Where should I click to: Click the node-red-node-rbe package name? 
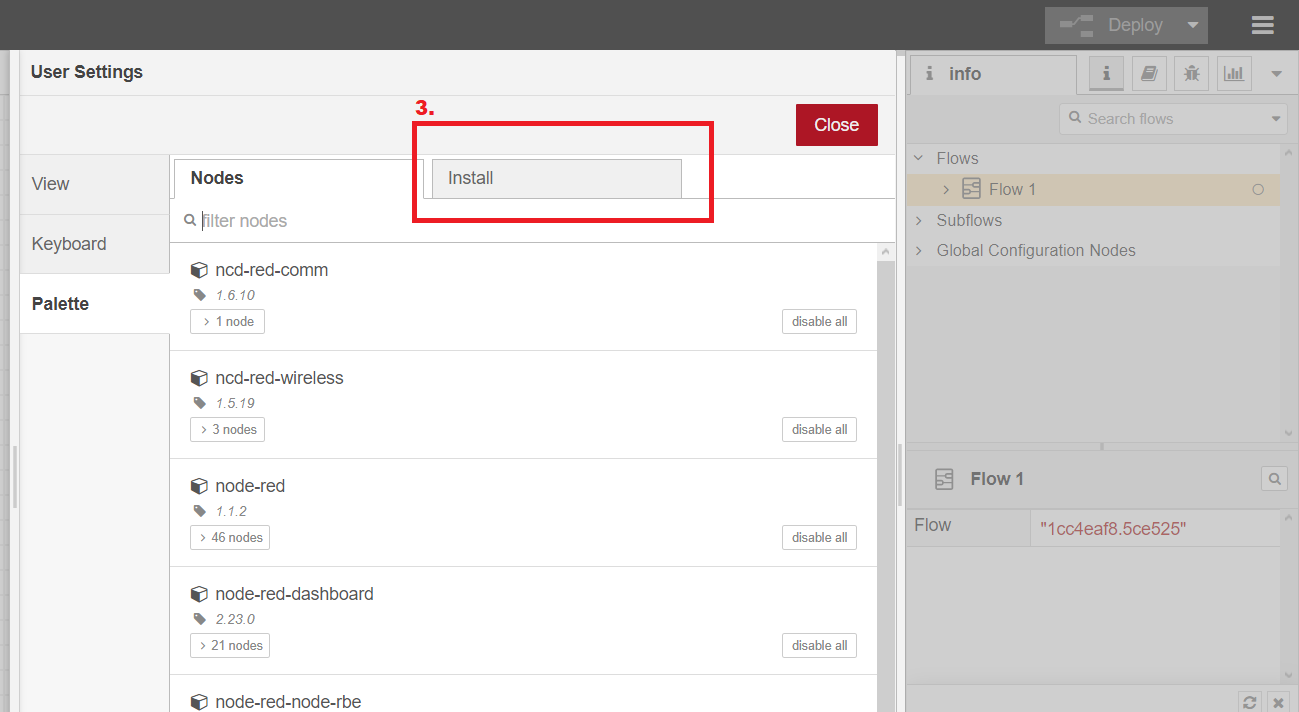click(x=288, y=702)
